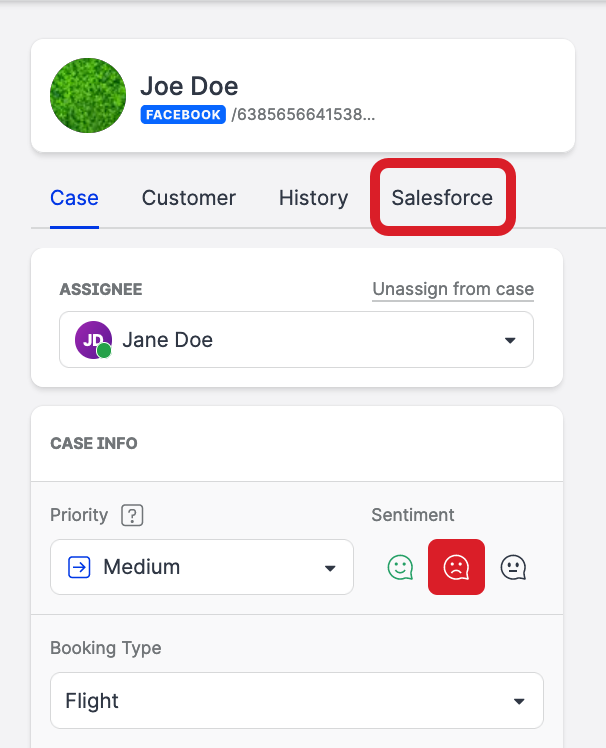606x748 pixels.
Task: Click the truncated Facebook ID text
Action: (303, 115)
